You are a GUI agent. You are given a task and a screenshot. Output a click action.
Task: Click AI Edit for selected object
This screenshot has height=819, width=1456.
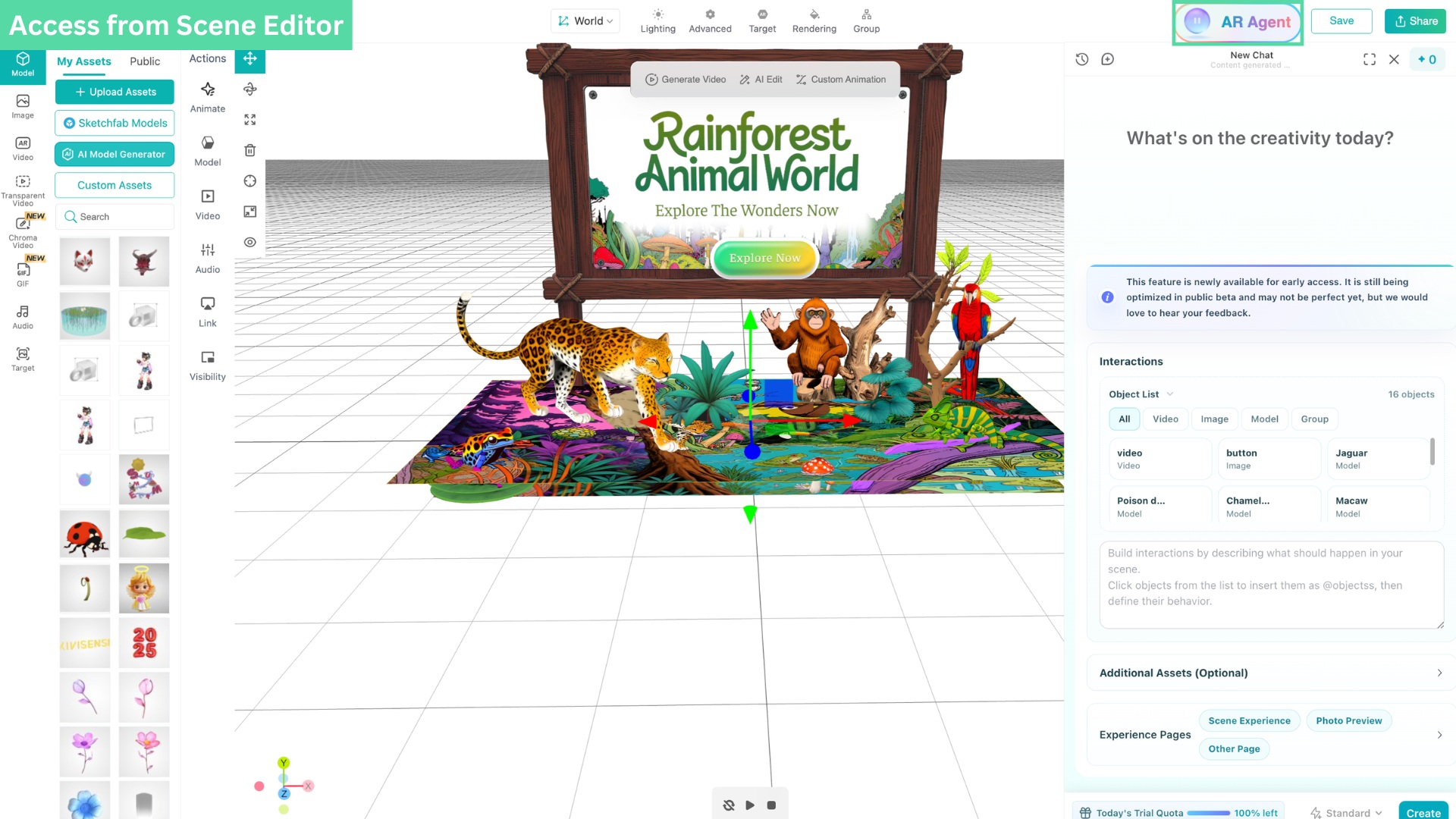click(761, 80)
